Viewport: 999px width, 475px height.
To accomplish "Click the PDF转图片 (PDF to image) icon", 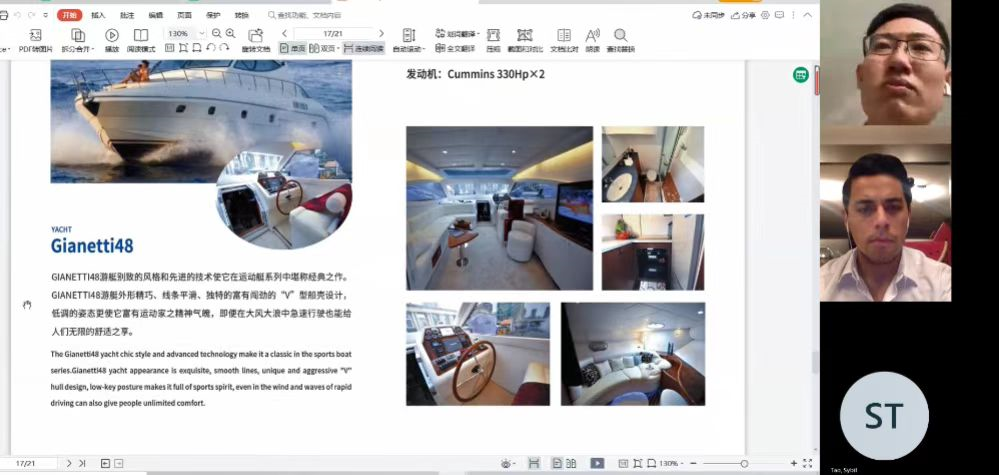I will coord(35,36).
